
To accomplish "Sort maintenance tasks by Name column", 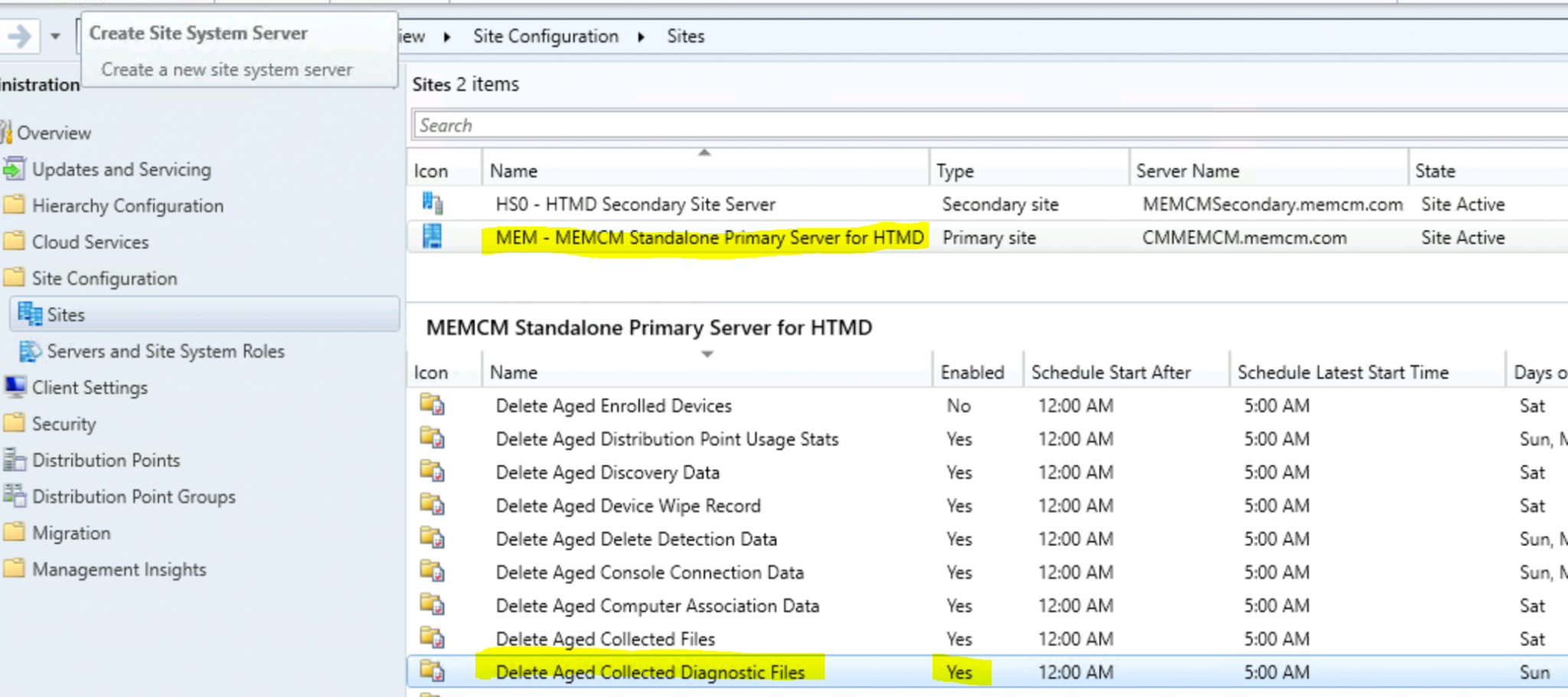I will (x=707, y=372).
